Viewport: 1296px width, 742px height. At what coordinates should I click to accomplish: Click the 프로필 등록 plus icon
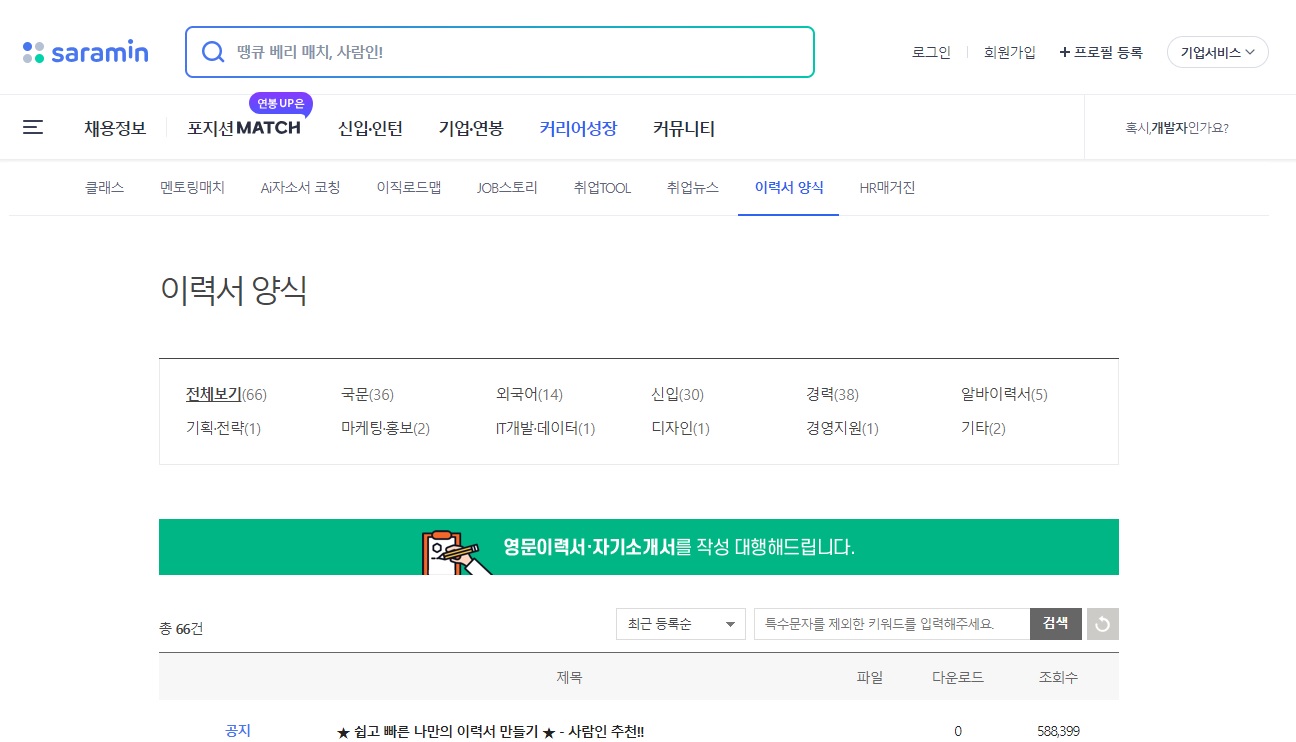(x=1064, y=52)
